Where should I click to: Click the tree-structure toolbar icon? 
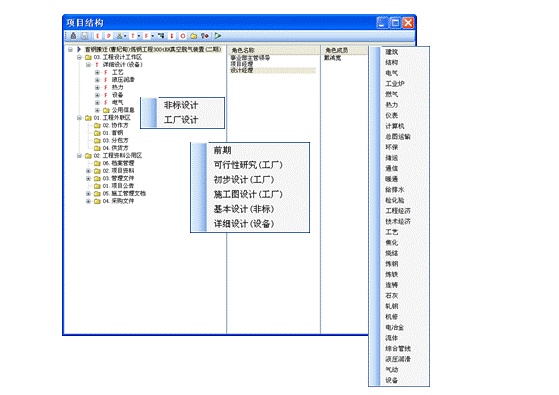pyautogui.click(x=161, y=36)
